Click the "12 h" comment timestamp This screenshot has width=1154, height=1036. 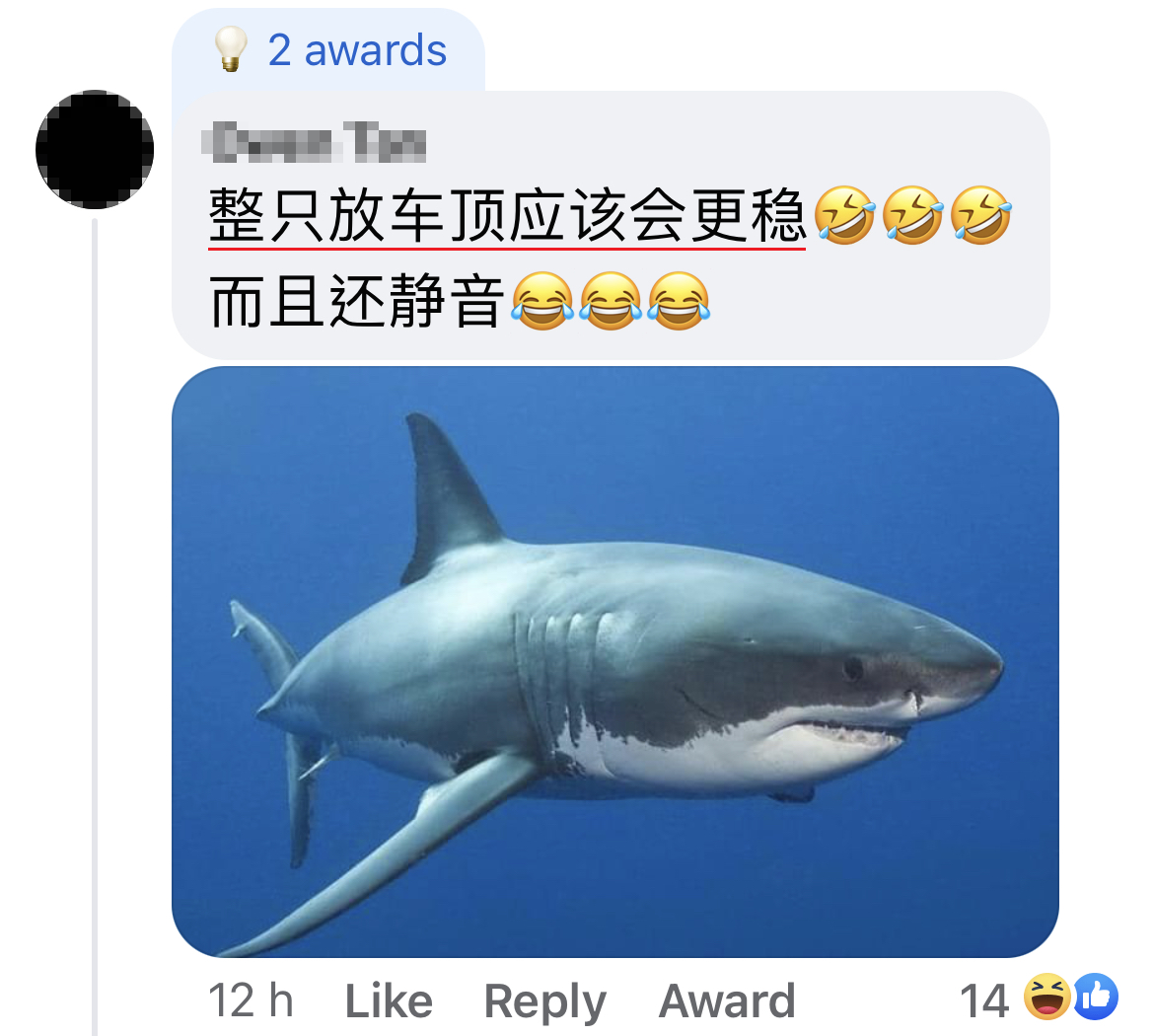point(251,999)
